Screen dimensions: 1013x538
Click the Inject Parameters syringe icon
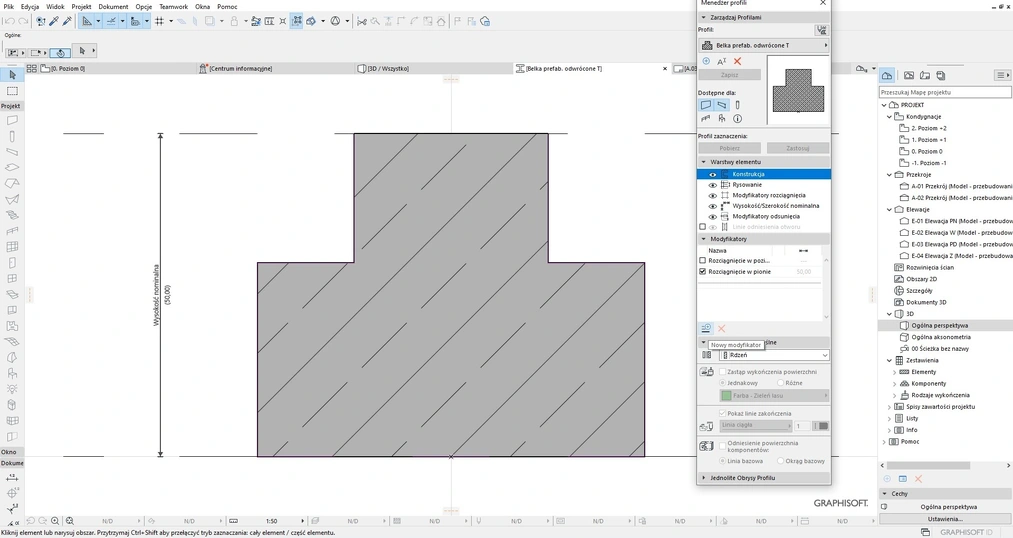tap(67, 21)
